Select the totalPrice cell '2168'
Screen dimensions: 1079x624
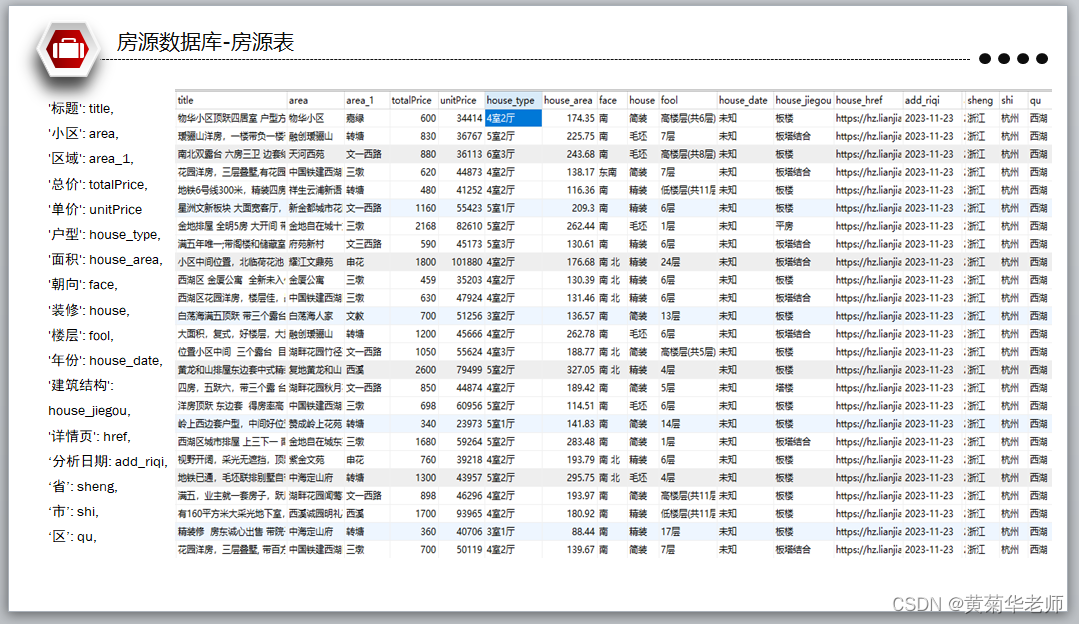point(425,226)
